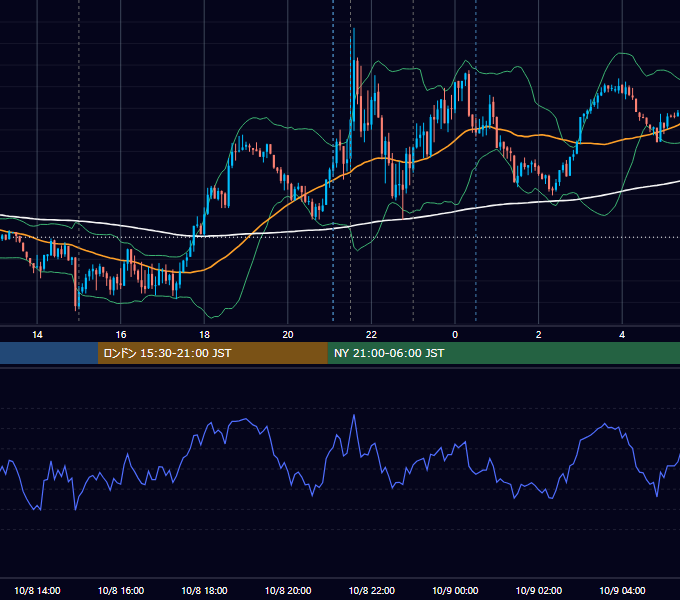Viewport: 680px width, 600px height.
Task: Click the 18 hour axis label
Action: tap(204, 335)
